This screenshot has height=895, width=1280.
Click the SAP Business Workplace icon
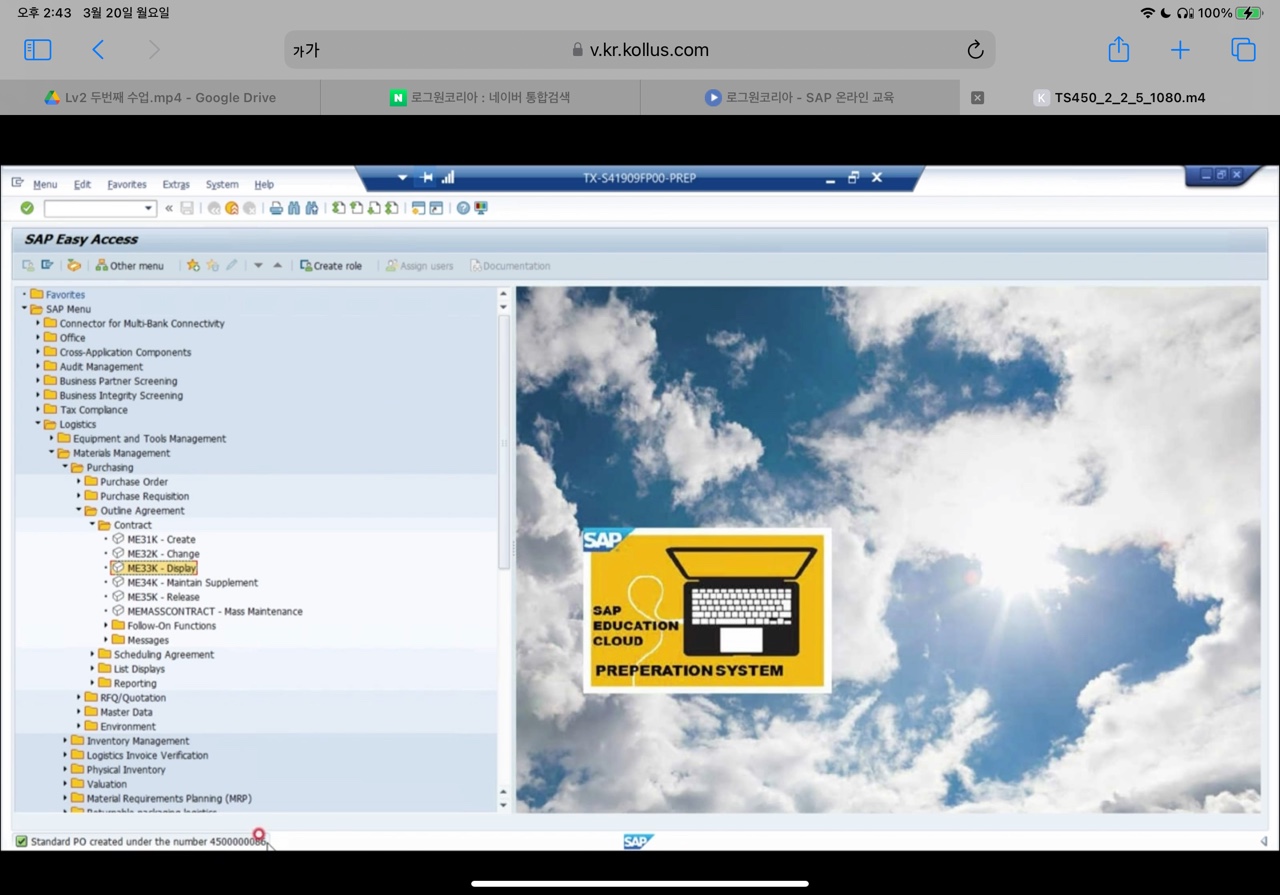tap(74, 265)
